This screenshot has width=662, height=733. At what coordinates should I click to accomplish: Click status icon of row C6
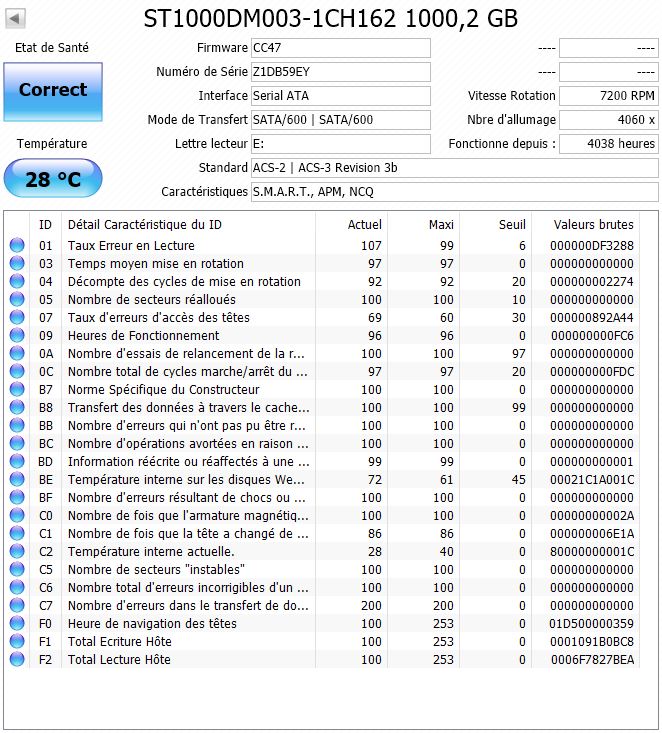click(x=17, y=588)
